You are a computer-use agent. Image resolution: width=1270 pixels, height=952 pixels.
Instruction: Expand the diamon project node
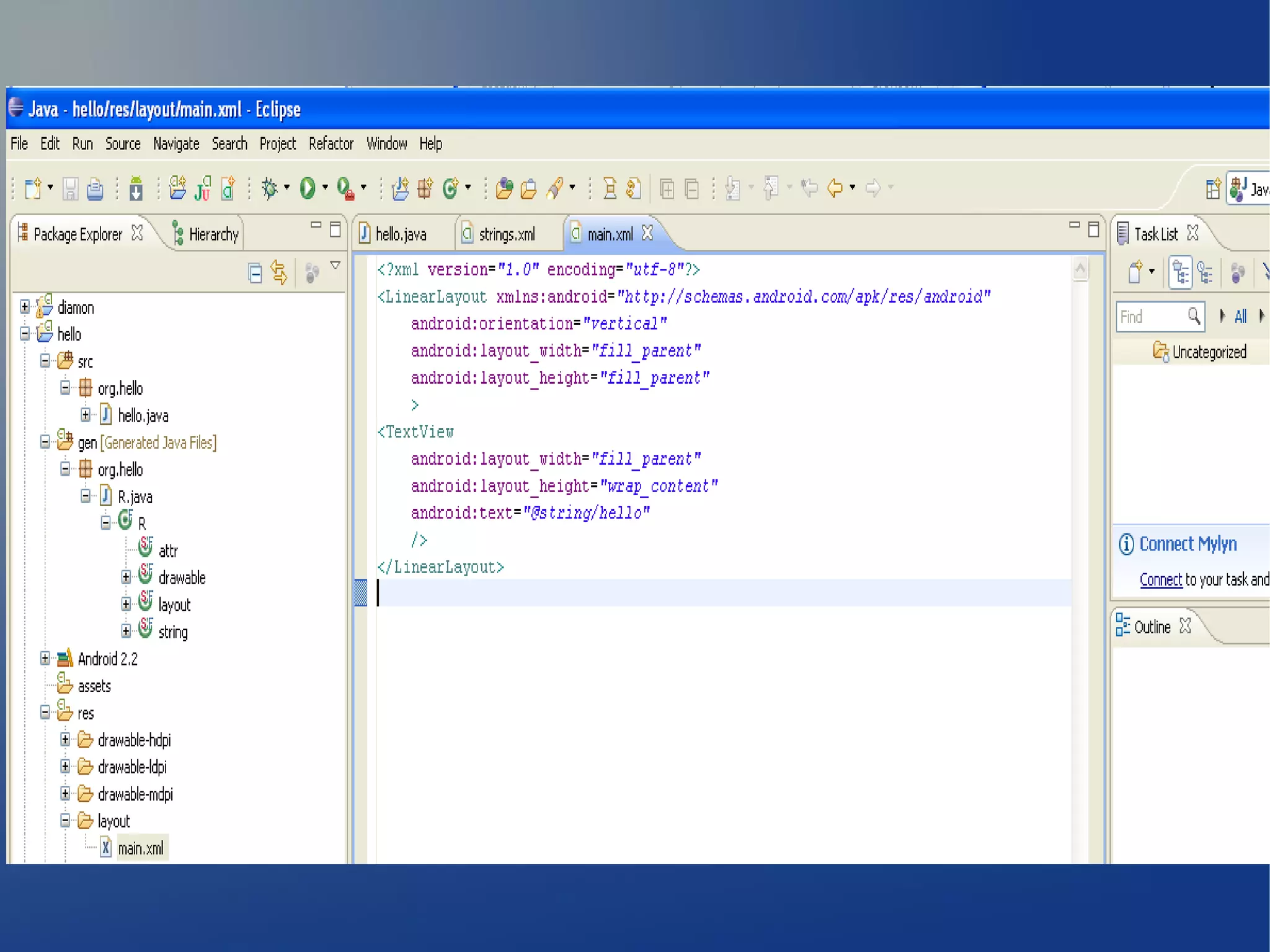pos(25,307)
